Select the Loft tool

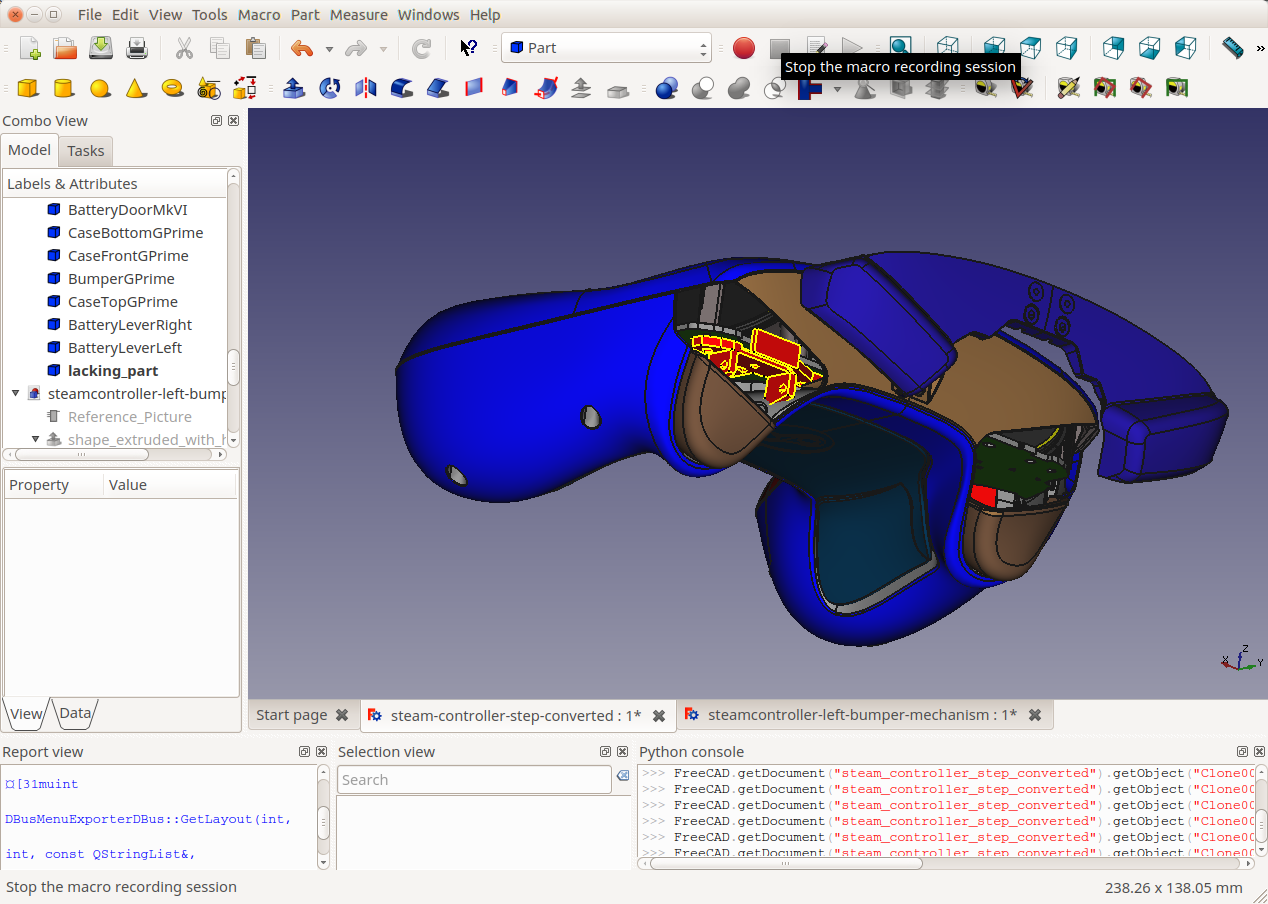point(510,88)
